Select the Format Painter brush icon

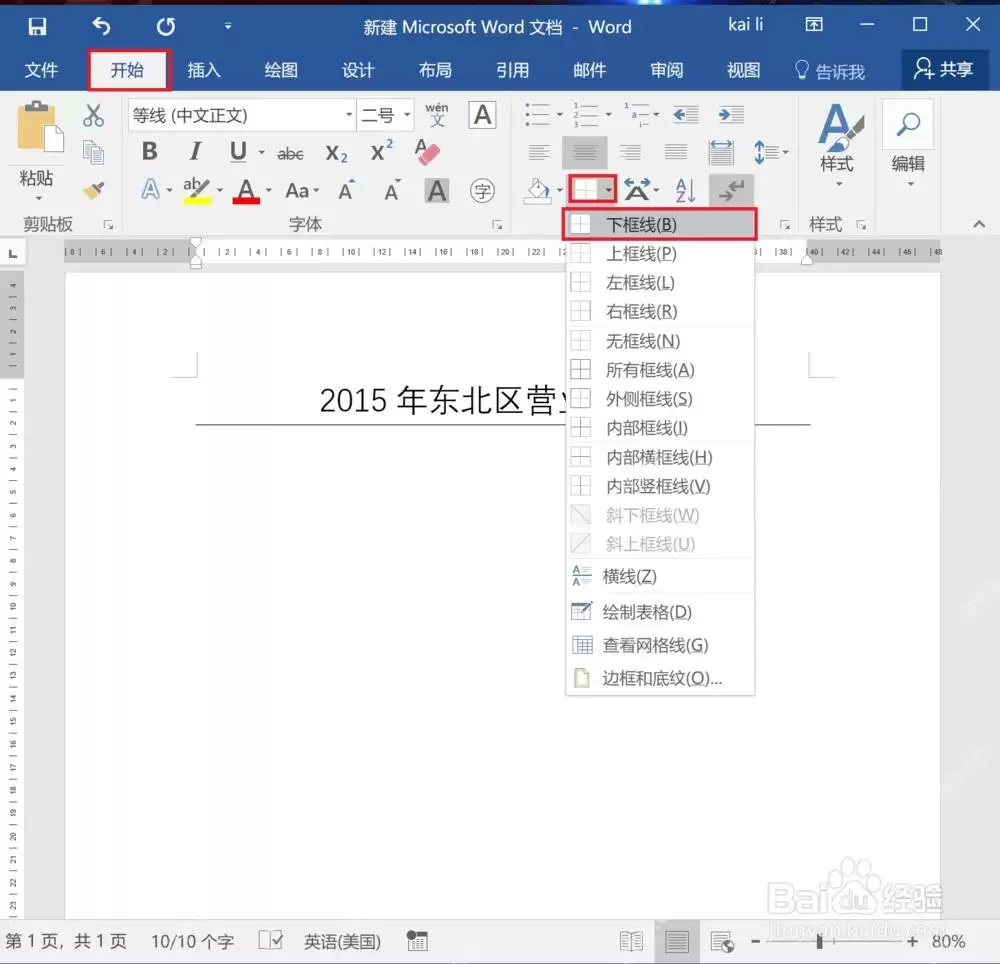[94, 190]
